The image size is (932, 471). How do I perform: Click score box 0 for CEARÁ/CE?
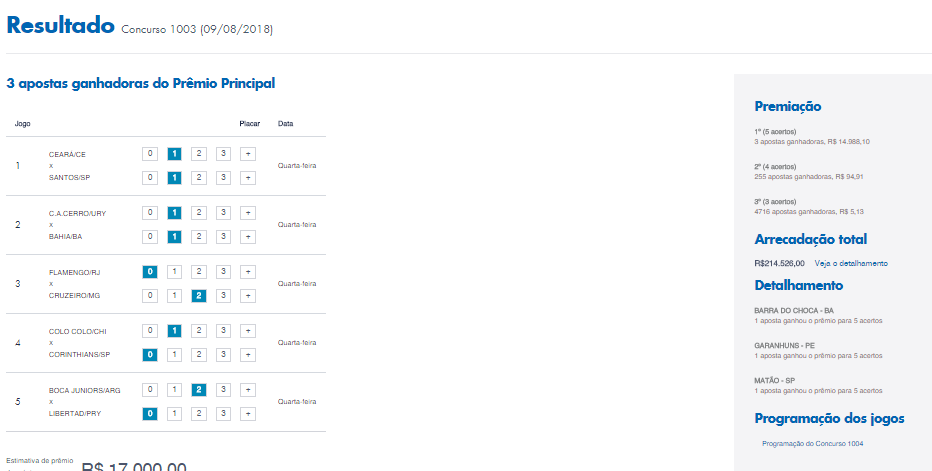click(x=150, y=154)
